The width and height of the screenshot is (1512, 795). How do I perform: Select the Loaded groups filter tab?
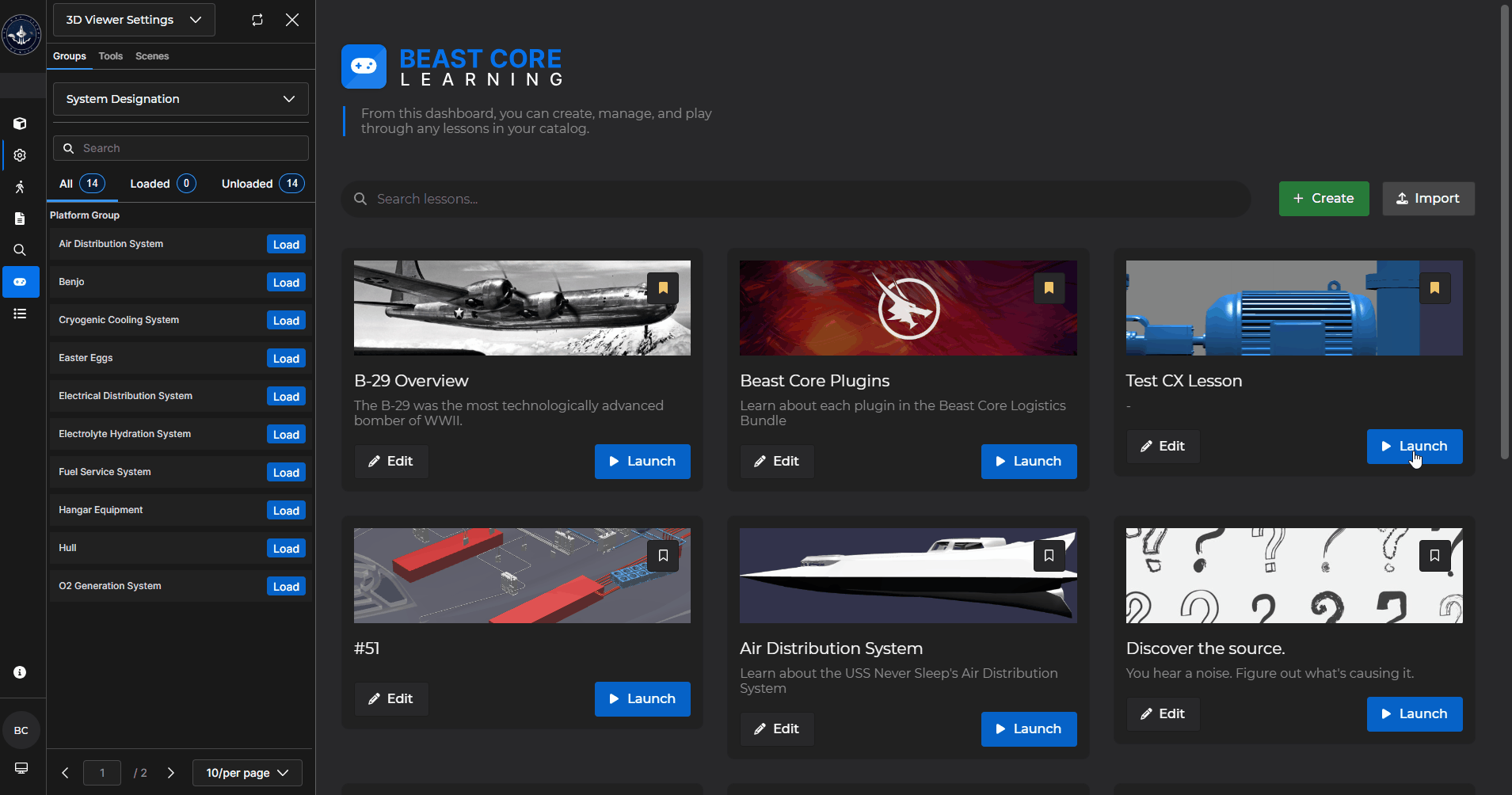163,184
